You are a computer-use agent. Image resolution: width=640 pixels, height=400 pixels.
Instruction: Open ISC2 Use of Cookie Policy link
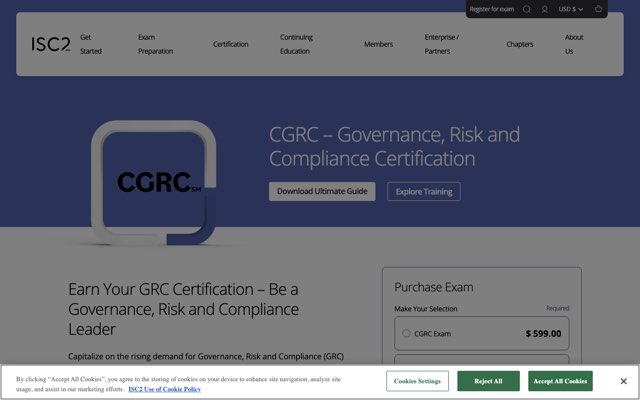click(x=164, y=389)
